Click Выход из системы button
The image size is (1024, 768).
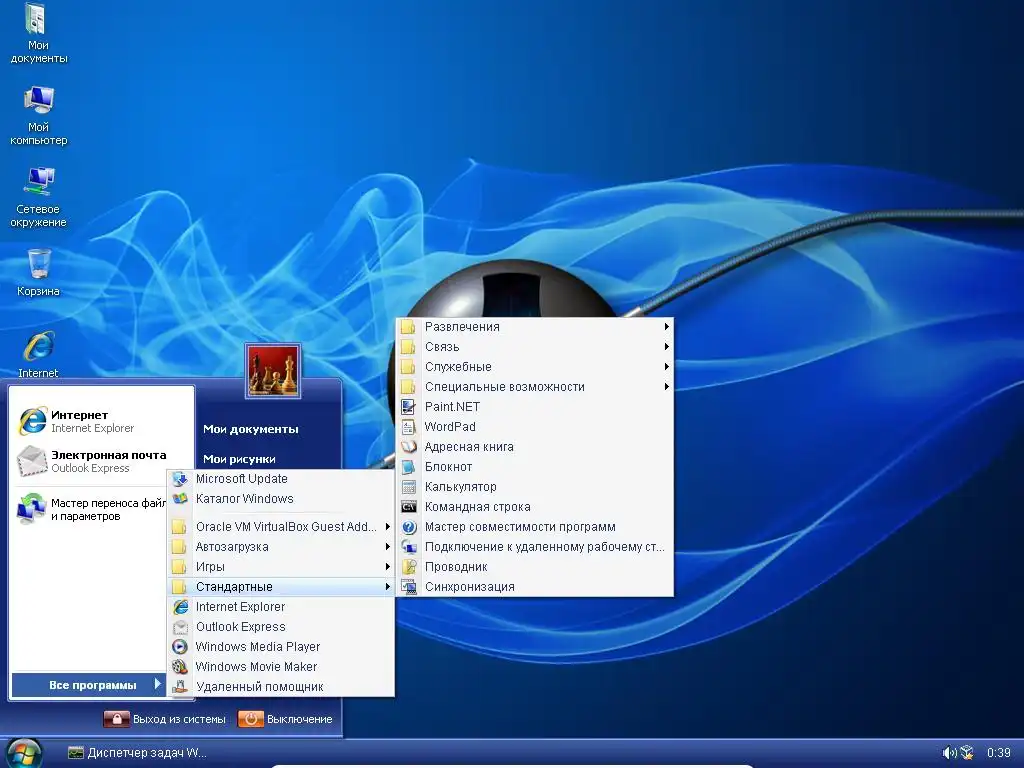click(165, 719)
